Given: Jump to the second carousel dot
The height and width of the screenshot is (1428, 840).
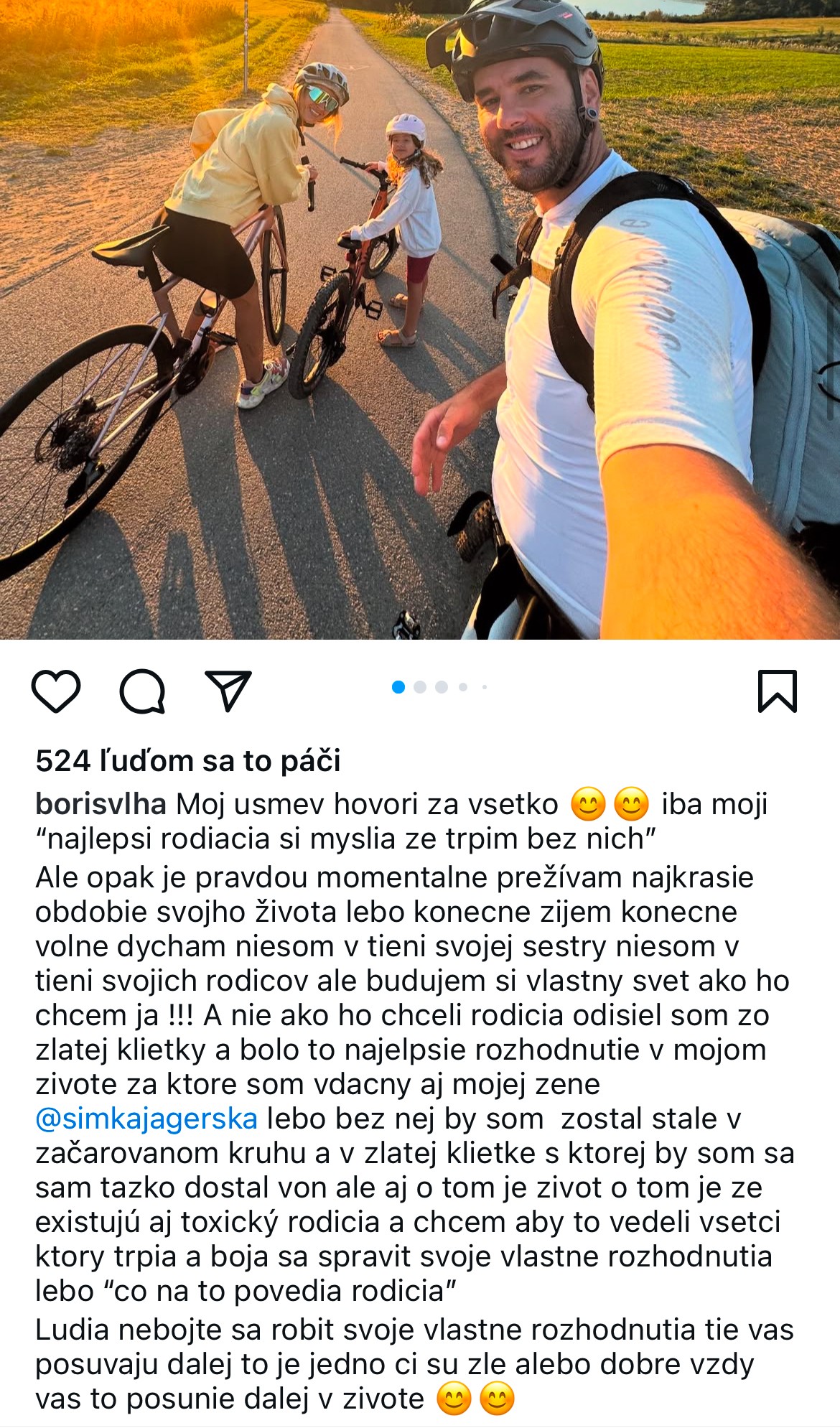Looking at the screenshot, I should 420,687.
